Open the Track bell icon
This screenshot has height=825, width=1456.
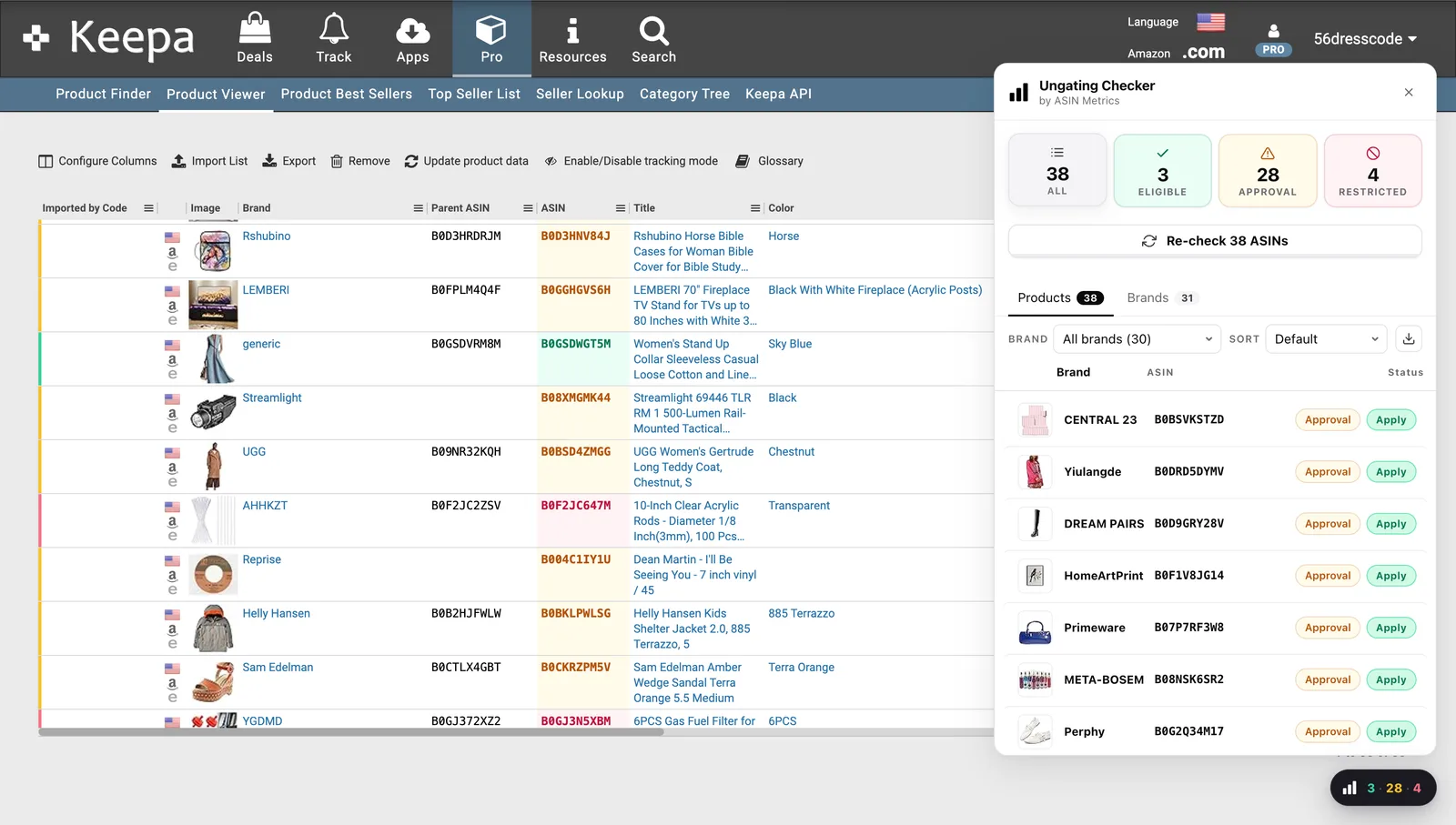(x=334, y=39)
